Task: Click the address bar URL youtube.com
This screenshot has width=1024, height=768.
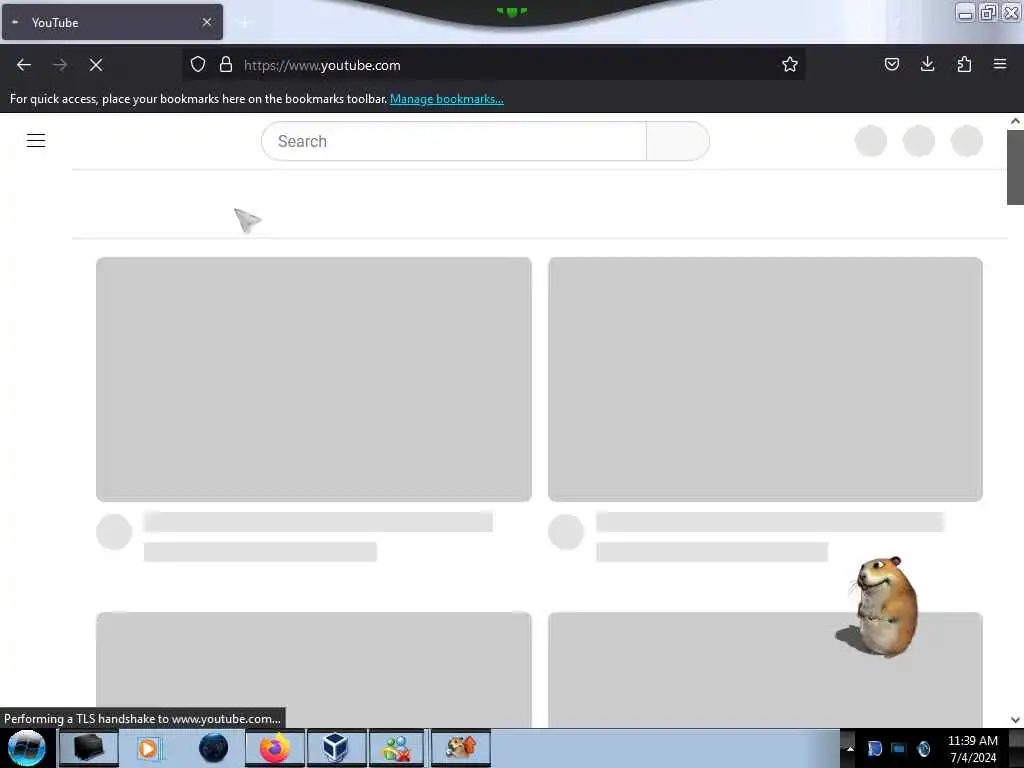Action: pos(322,65)
